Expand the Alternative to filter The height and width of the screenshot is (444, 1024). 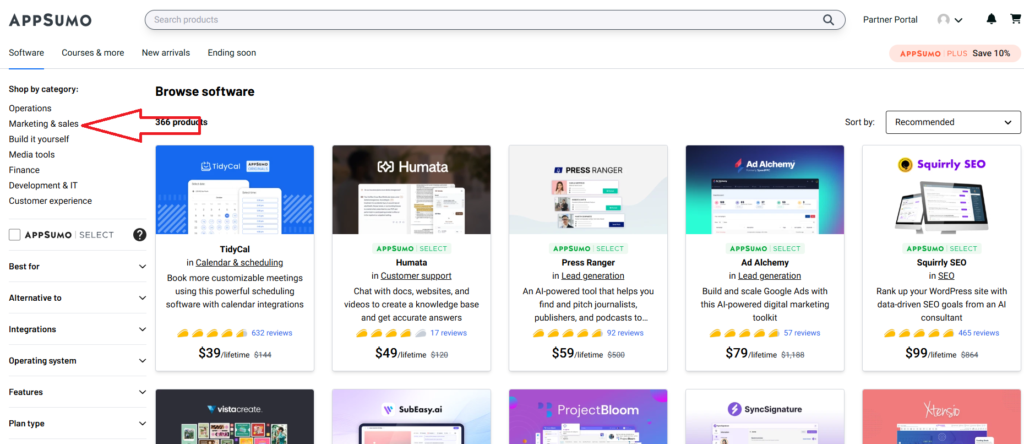pos(78,298)
